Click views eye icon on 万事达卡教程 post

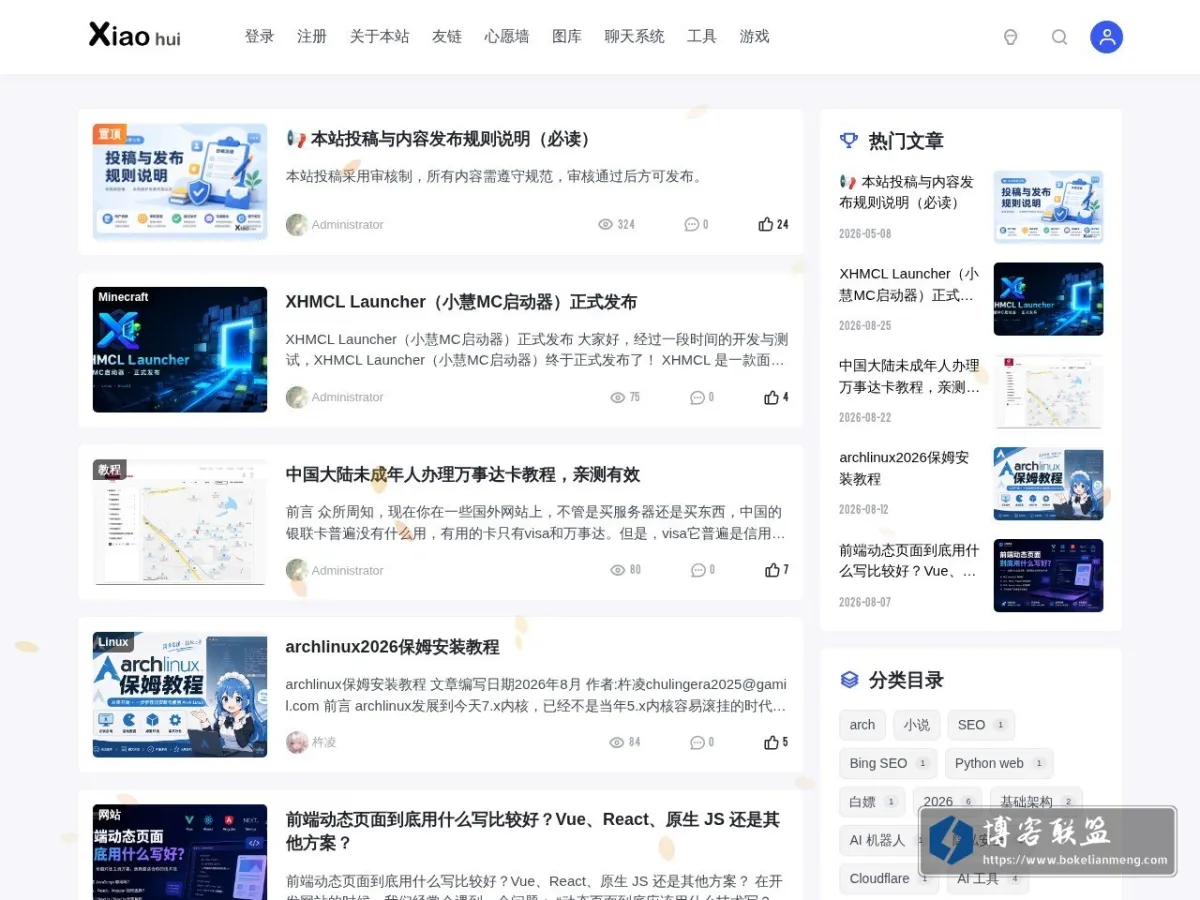pos(617,570)
